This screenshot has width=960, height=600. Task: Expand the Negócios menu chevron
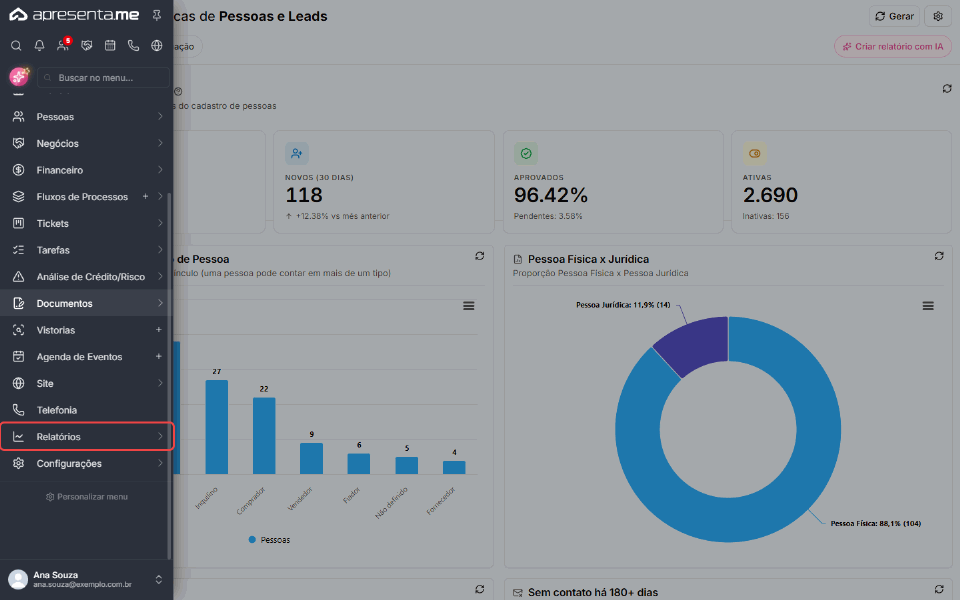(x=160, y=143)
